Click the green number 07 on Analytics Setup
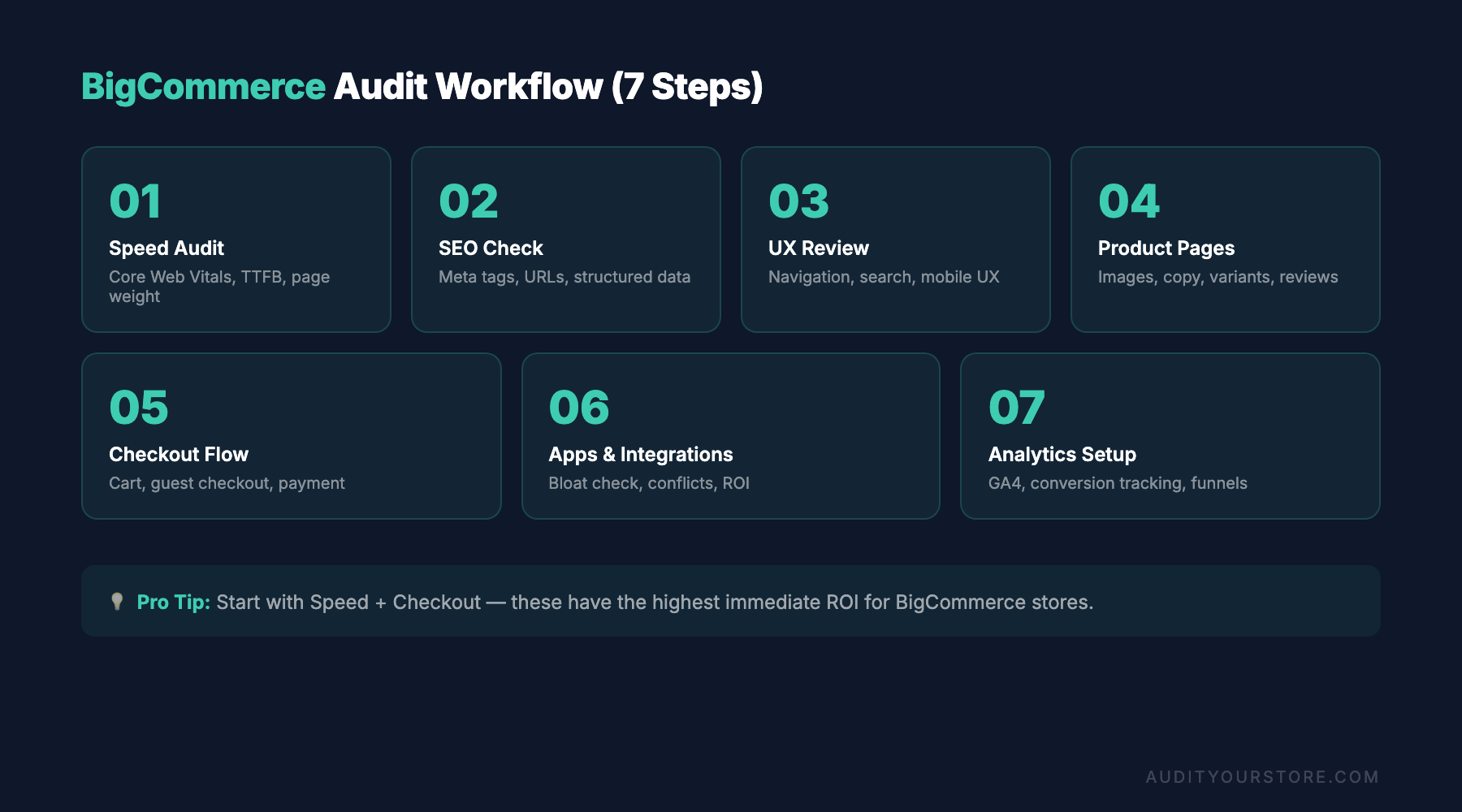 click(x=1016, y=408)
